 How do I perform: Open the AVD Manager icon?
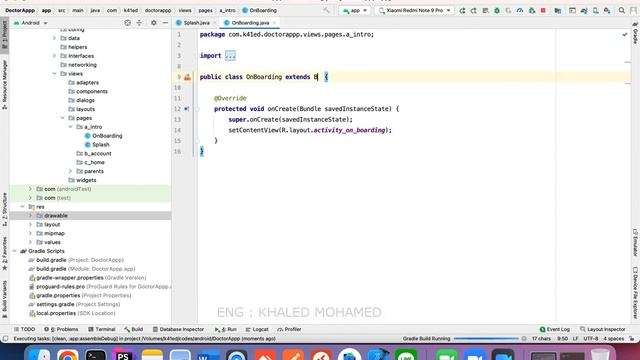tap(596, 11)
